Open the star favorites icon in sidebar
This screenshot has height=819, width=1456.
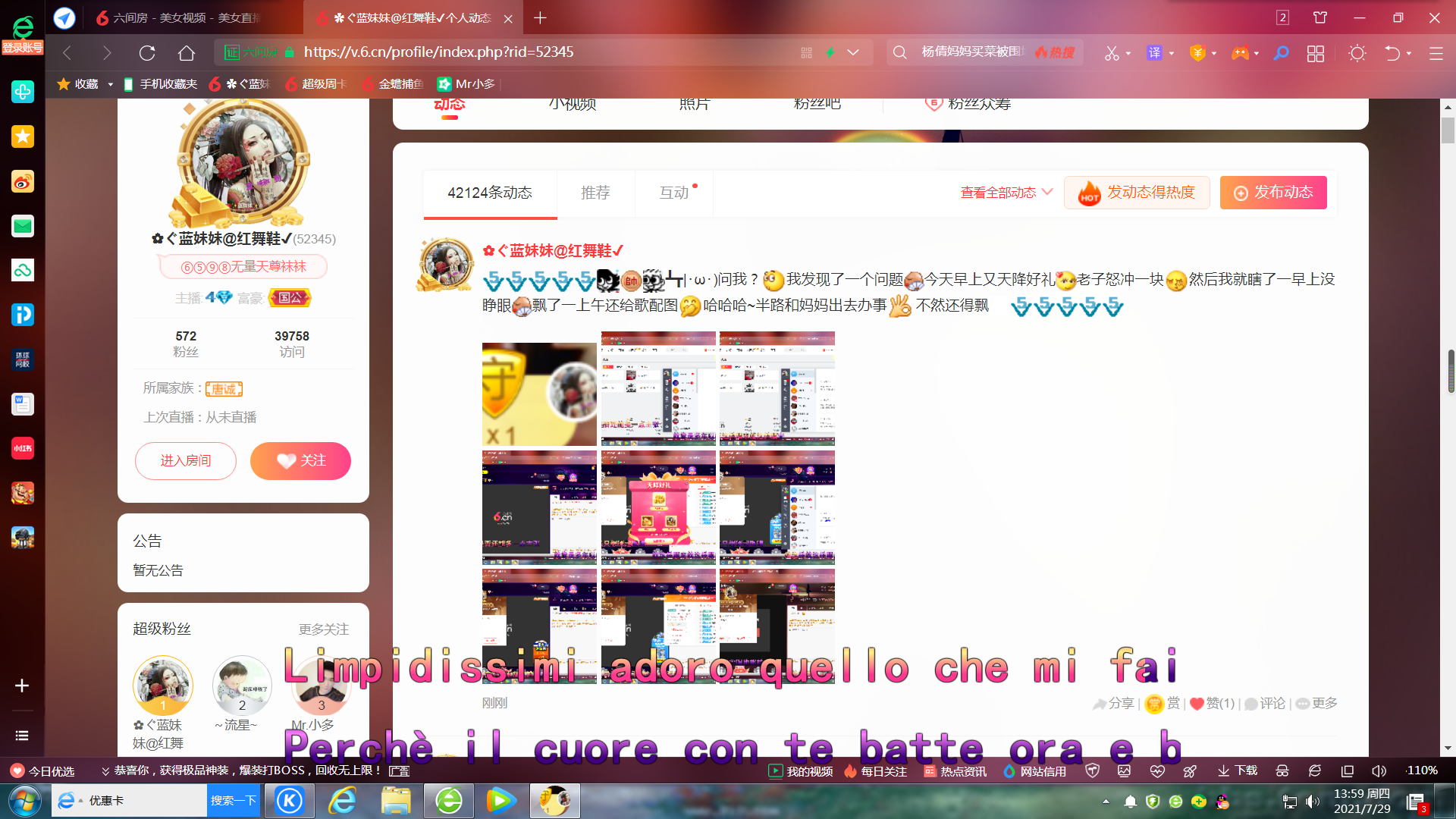point(23,136)
